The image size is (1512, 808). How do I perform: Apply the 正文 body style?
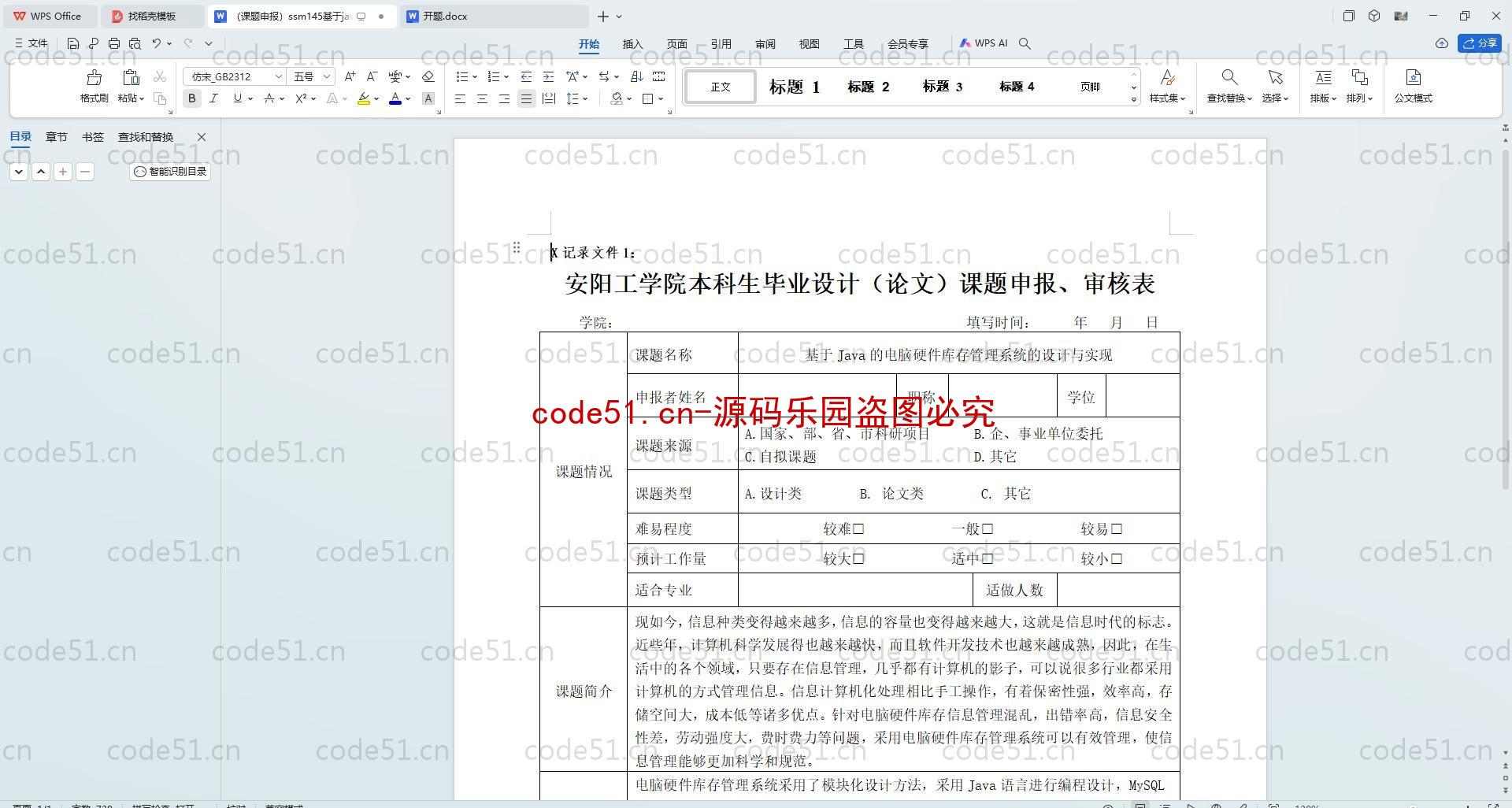(721, 87)
